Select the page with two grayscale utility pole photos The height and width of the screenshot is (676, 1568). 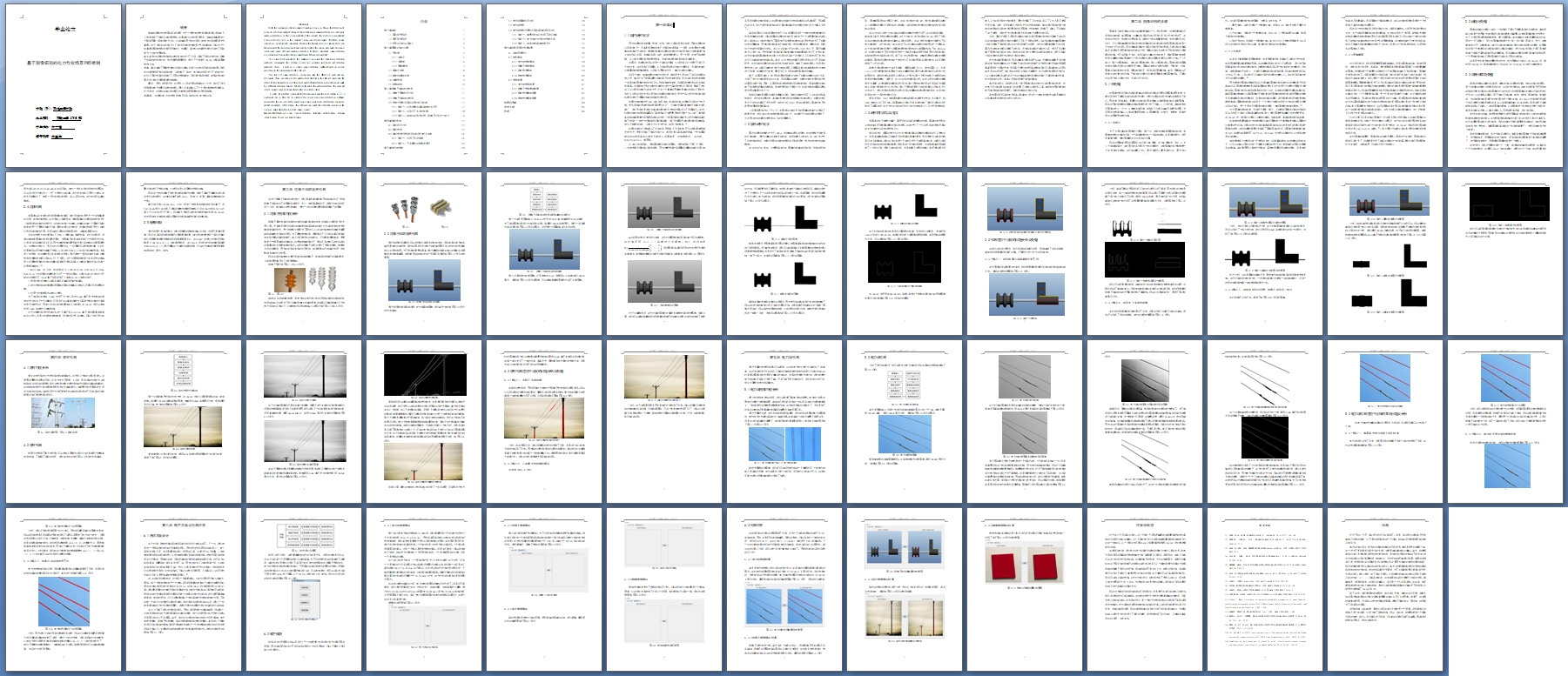pos(304,420)
